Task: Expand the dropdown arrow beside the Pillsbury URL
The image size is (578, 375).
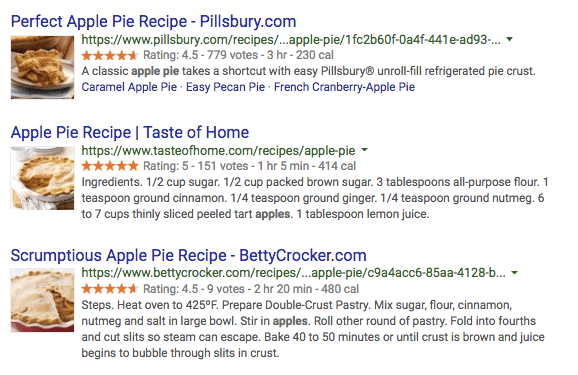Action: pyautogui.click(x=510, y=39)
